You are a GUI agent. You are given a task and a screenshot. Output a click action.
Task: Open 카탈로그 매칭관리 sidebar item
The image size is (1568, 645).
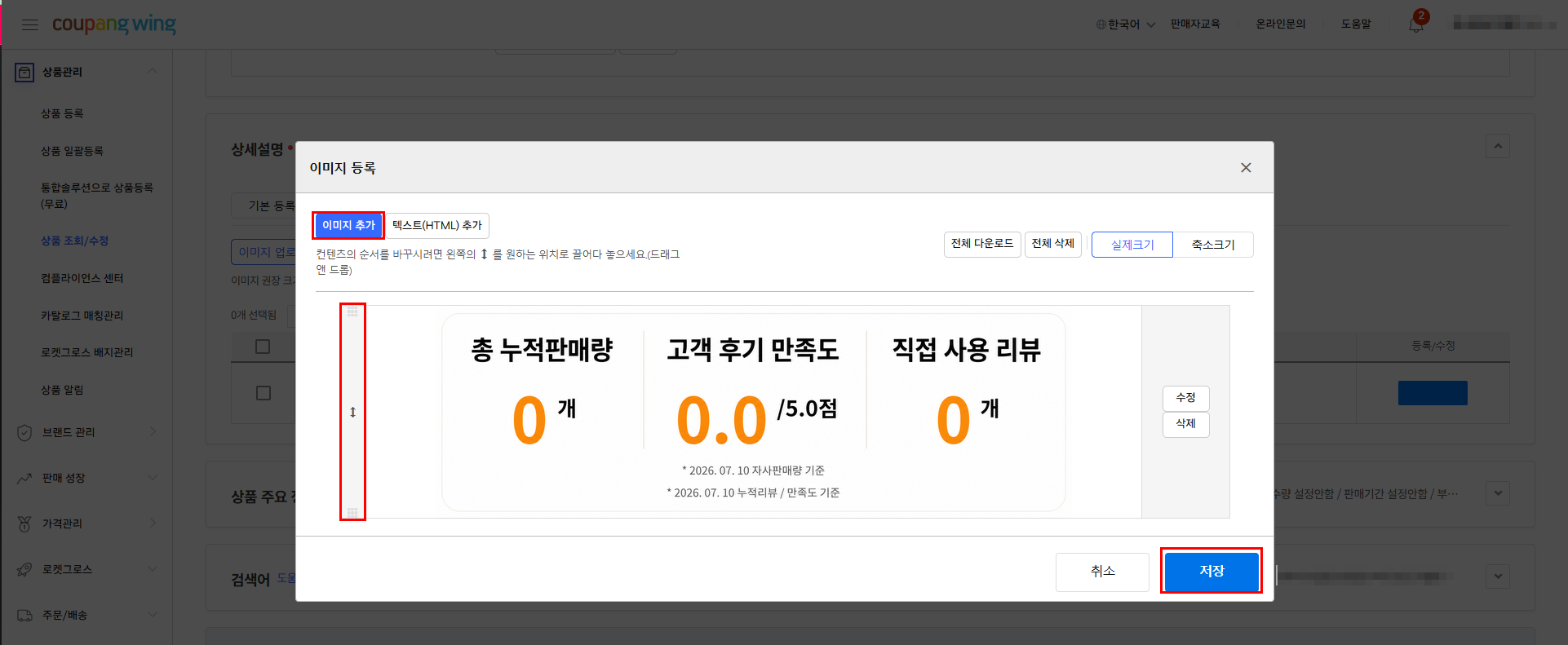click(82, 316)
